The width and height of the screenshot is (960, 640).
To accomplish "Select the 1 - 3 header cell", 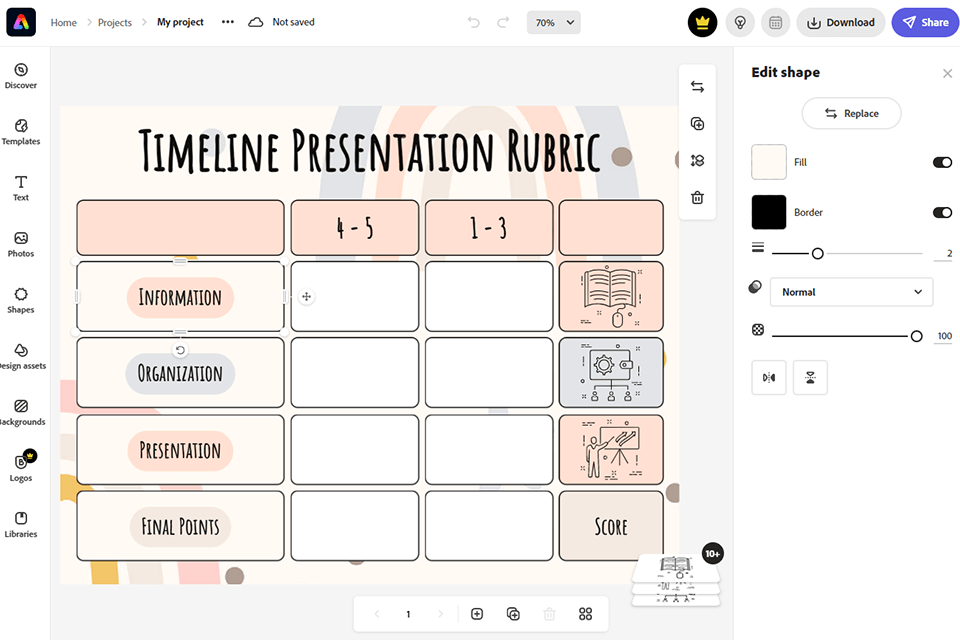I will (489, 228).
